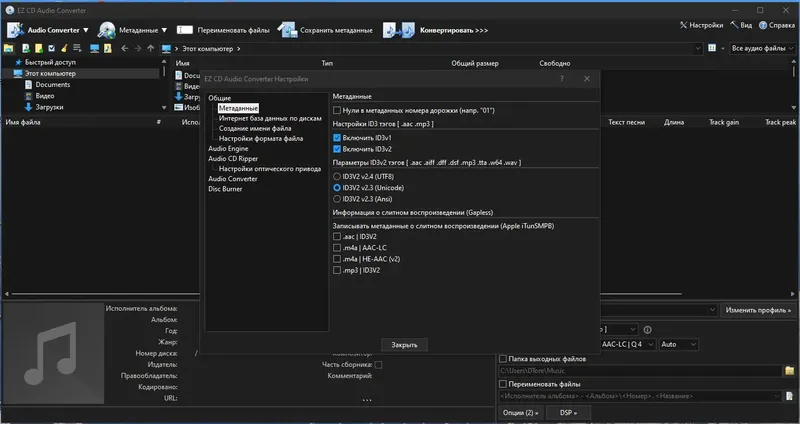The width and height of the screenshot is (800, 424).
Task: Select ID3V2 v2.3 (Unicode) radio button
Action: click(x=337, y=188)
